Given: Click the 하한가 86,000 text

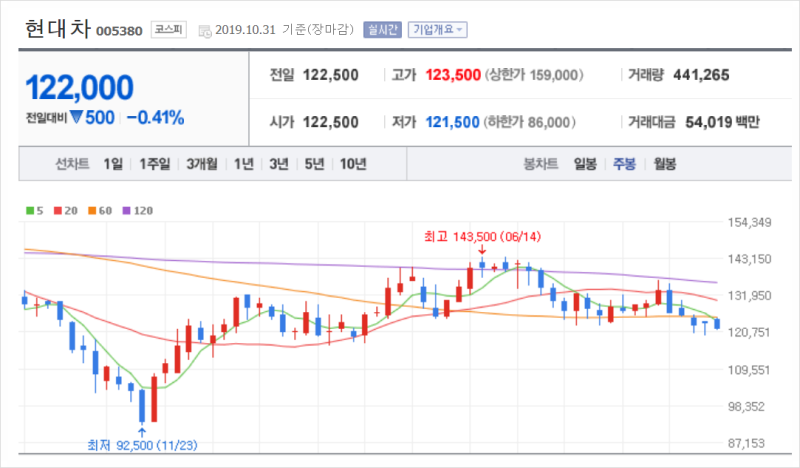Looking at the screenshot, I should [x=530, y=122].
